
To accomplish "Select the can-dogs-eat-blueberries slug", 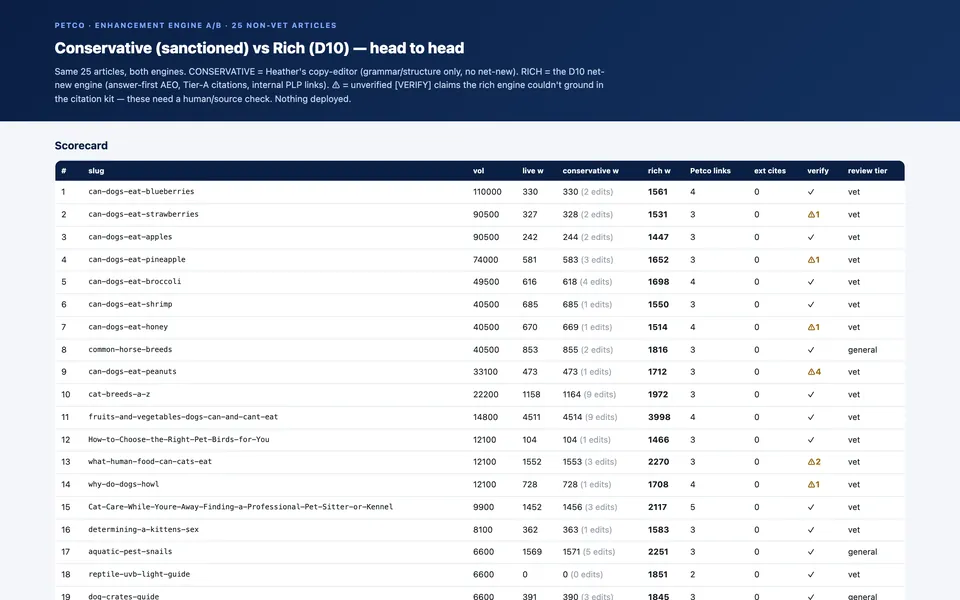I will (141, 192).
